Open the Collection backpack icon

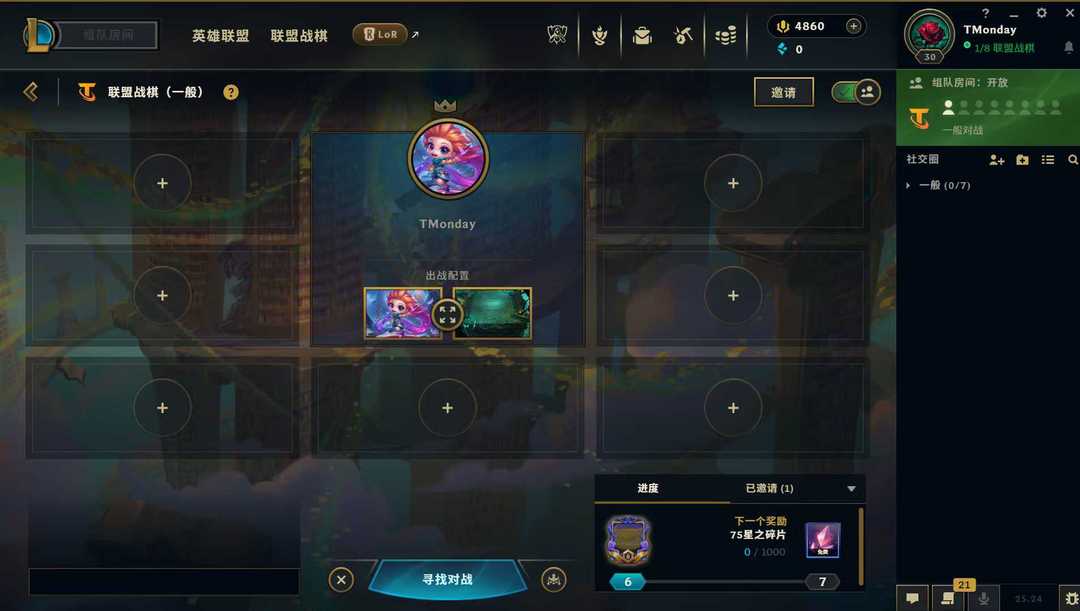(x=642, y=35)
